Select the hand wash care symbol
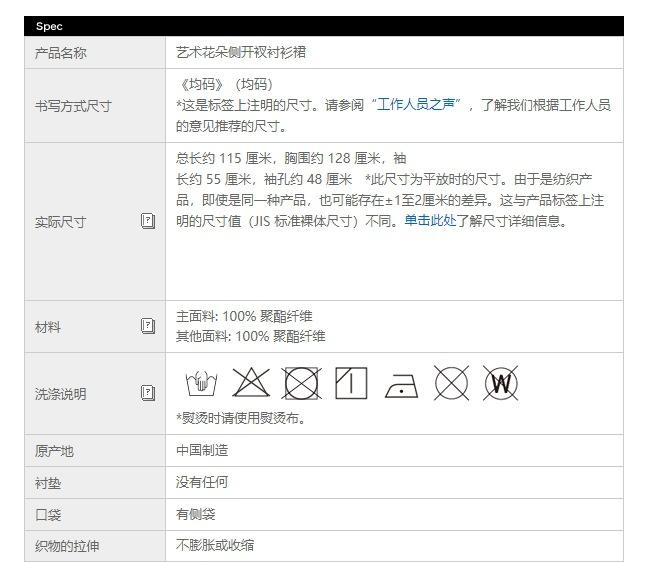The height and width of the screenshot is (562, 648). 201,383
